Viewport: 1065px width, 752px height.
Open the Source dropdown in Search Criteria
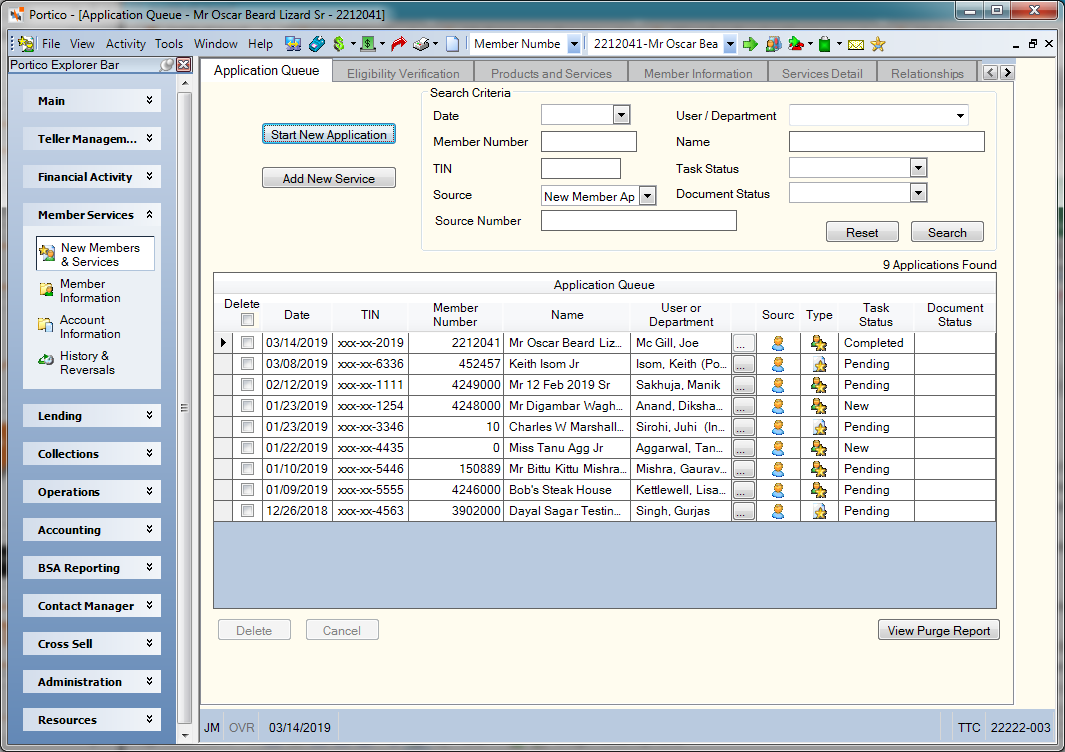tap(648, 196)
